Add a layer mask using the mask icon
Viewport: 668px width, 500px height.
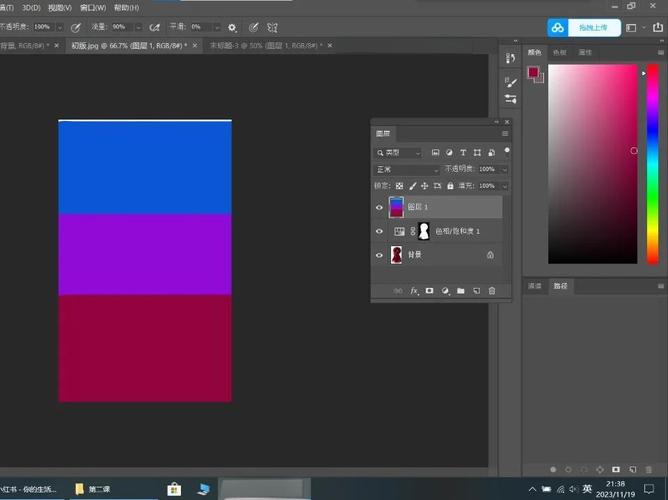(429, 291)
